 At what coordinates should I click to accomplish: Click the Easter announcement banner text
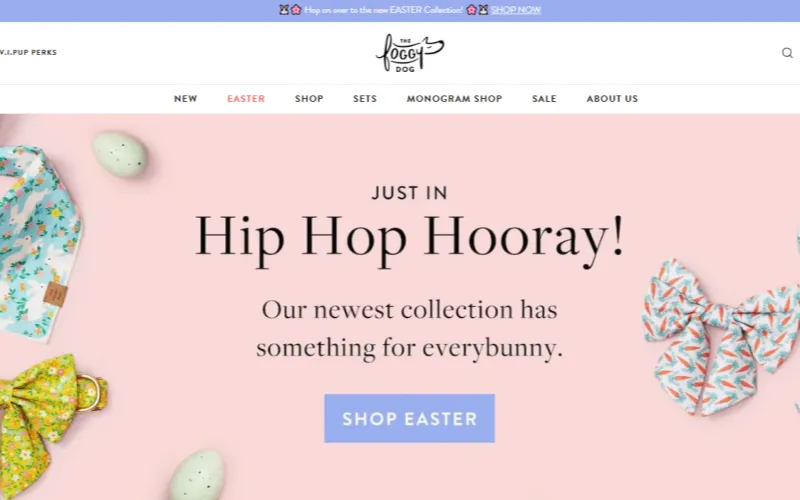coord(384,10)
